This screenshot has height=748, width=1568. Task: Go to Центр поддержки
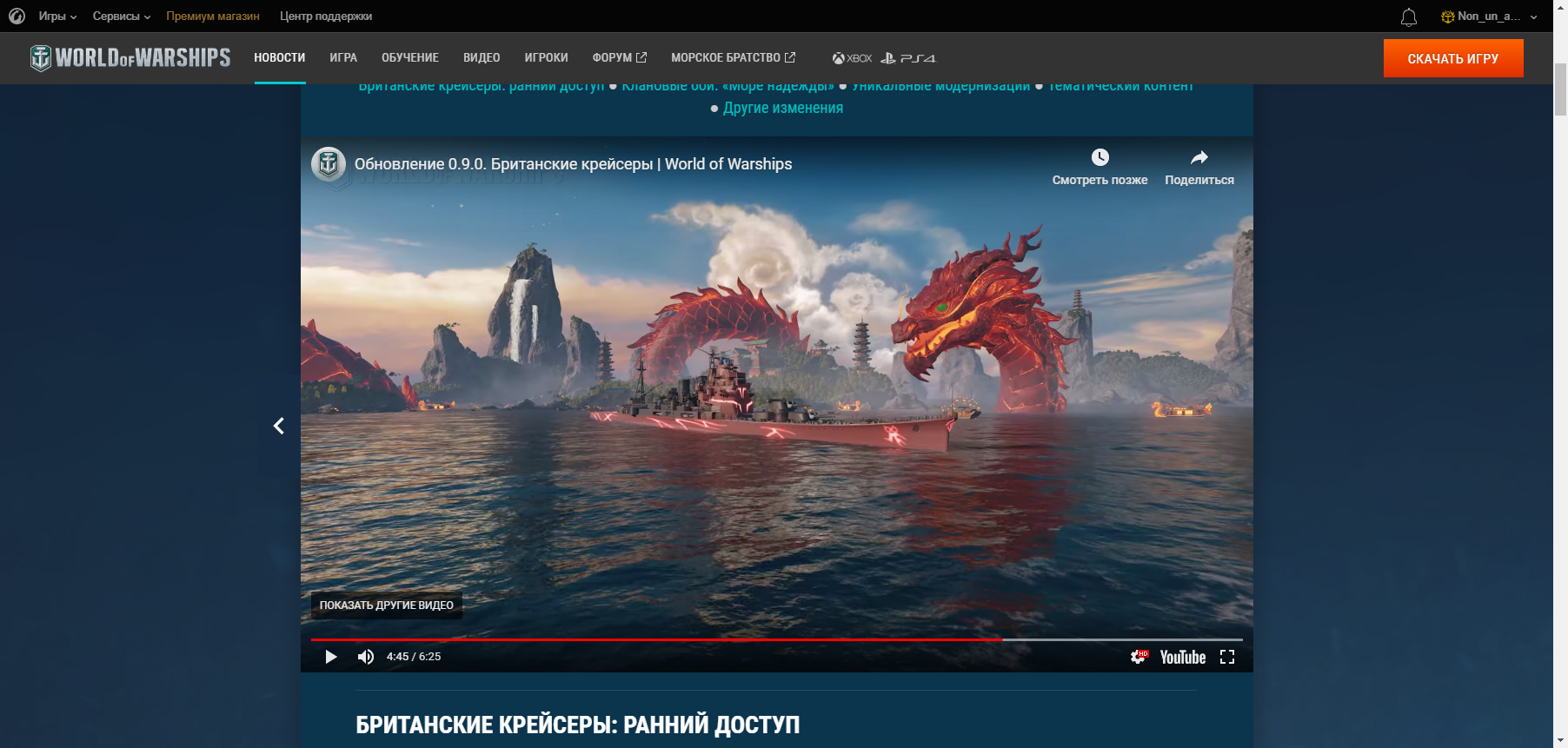click(x=326, y=16)
